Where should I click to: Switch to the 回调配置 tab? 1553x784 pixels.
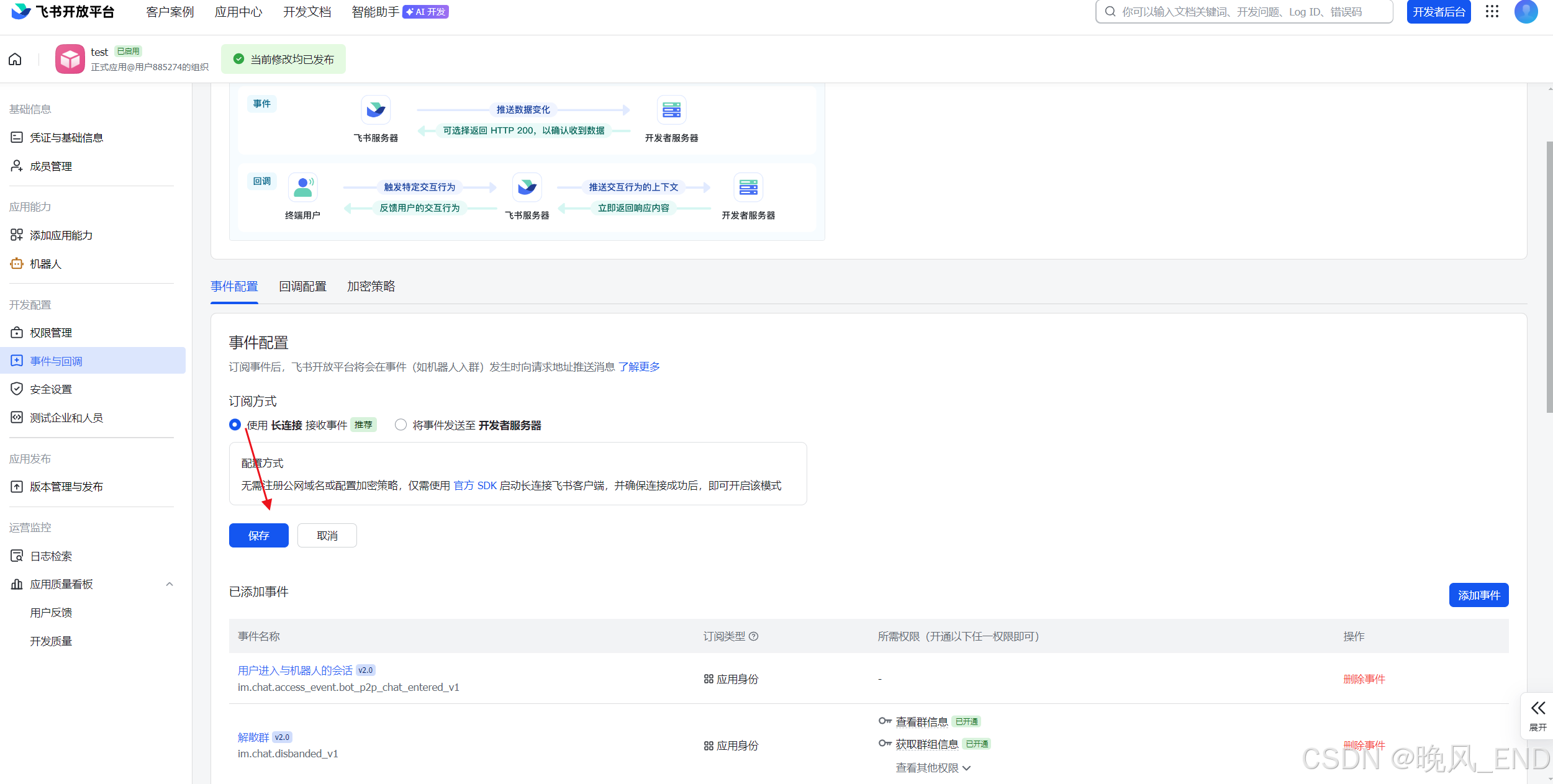pos(302,286)
